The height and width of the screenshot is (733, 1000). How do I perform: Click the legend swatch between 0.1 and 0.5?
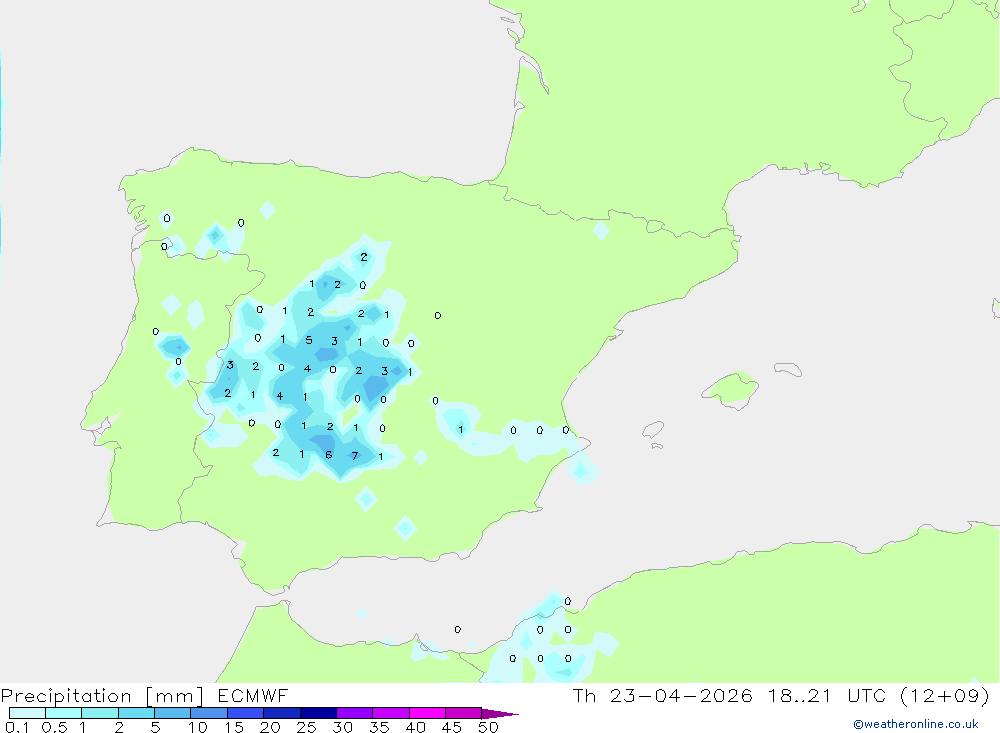[x=27, y=713]
